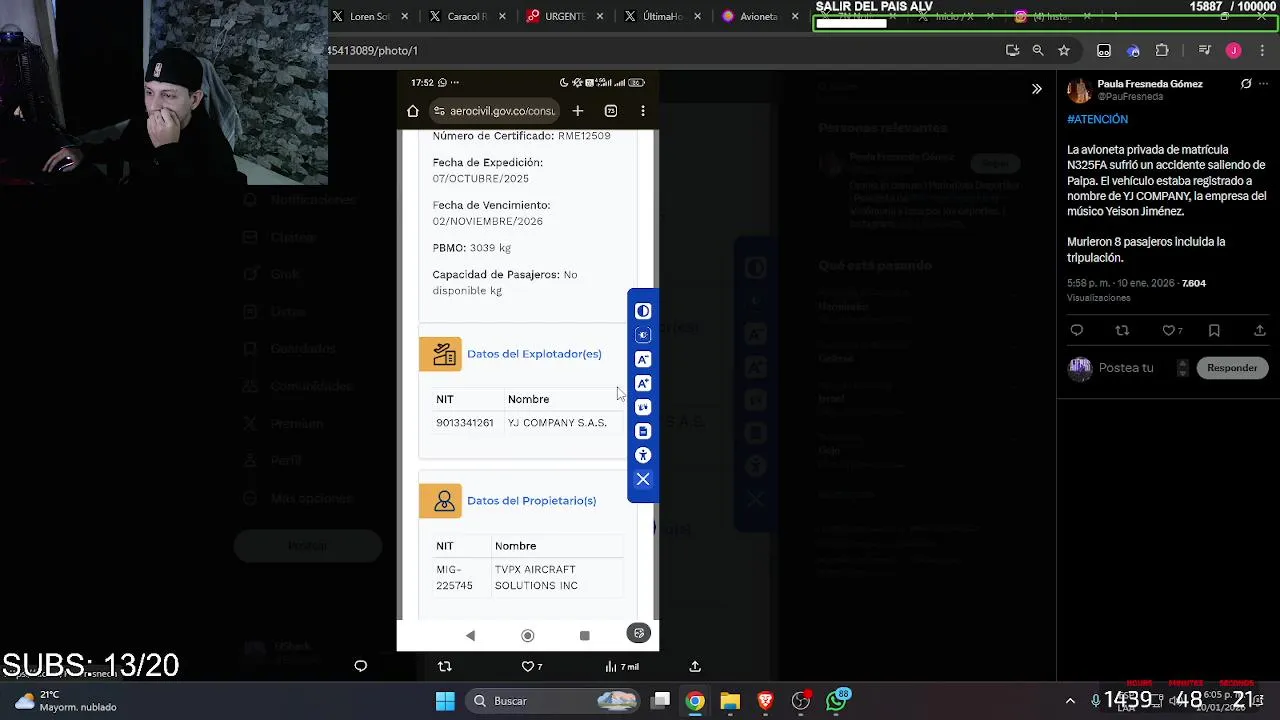Open the Chrome three-dot menu
Image resolution: width=1280 pixels, height=720 pixels.
pyautogui.click(x=1263, y=50)
